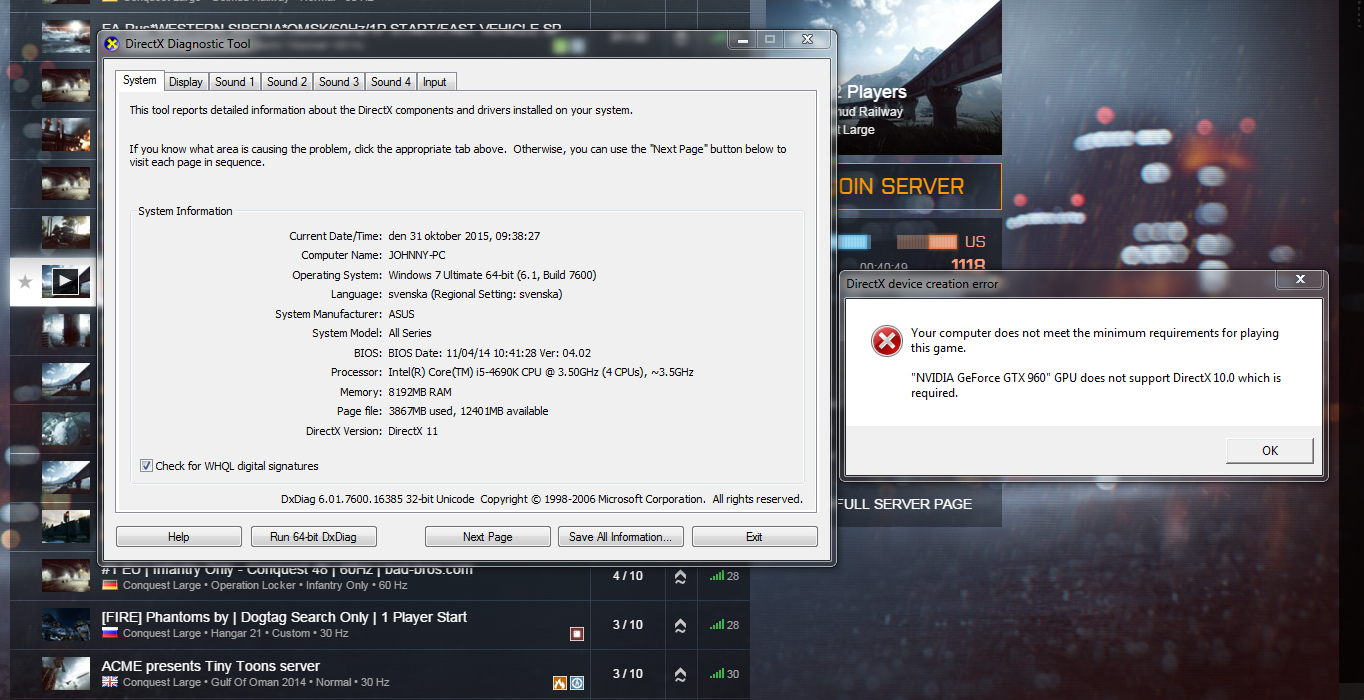Select the Input tab

click(435, 82)
